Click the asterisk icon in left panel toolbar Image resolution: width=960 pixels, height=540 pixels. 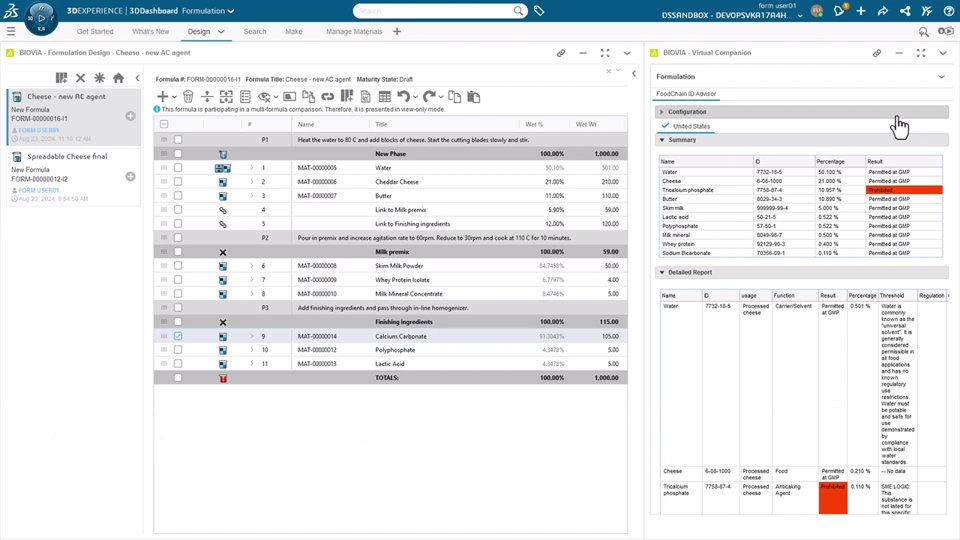coord(99,78)
